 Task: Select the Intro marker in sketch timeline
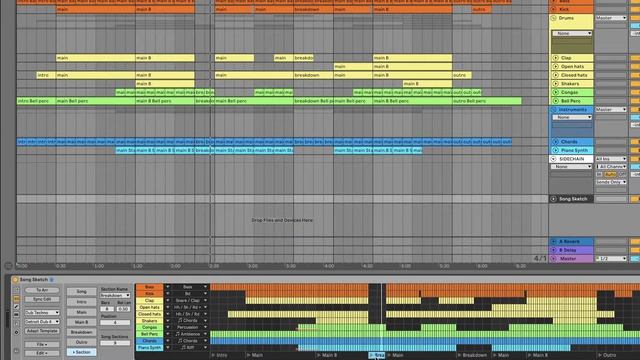coord(220,355)
